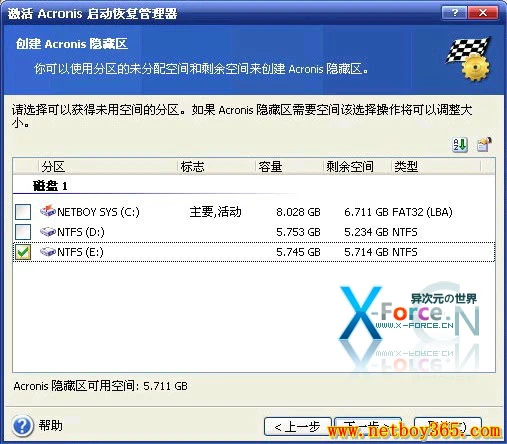Open the column chooser icon
Image resolution: width=507 pixels, height=444 pixels.
click(x=484, y=145)
